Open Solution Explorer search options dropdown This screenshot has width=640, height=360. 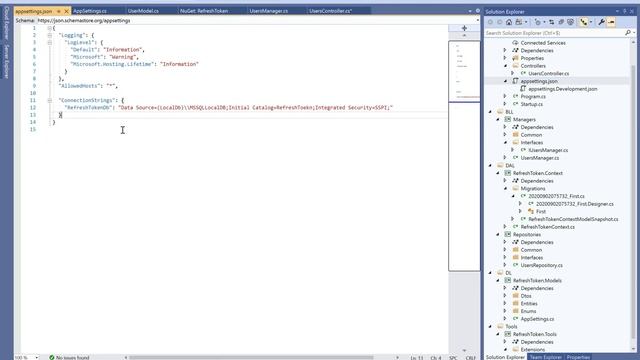click(x=634, y=33)
